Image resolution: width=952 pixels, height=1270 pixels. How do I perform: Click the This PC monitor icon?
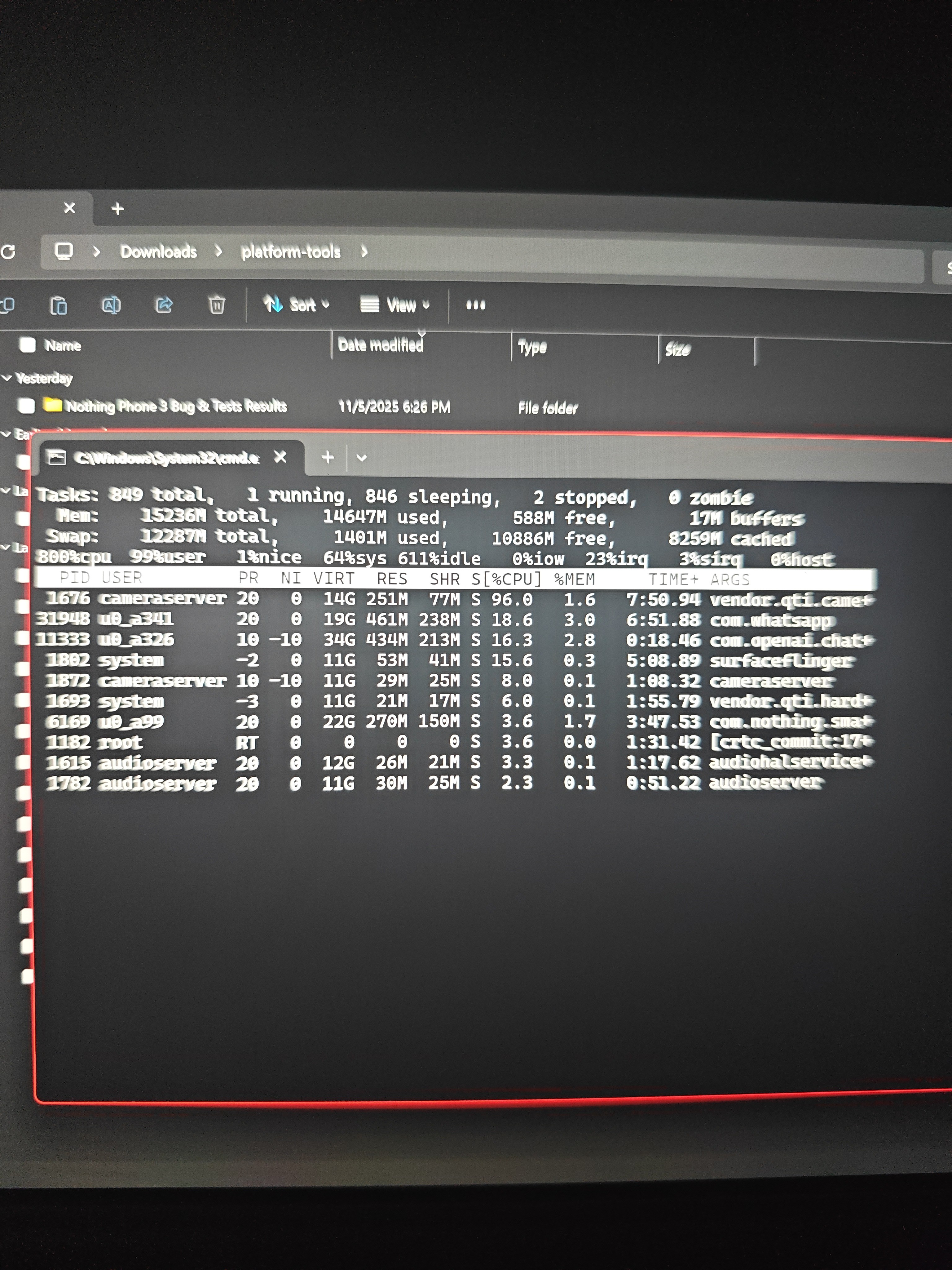(x=64, y=251)
